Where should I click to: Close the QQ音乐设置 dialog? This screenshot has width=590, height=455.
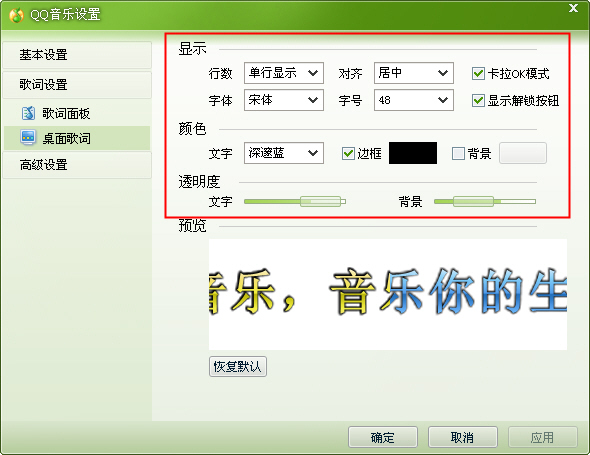573,8
